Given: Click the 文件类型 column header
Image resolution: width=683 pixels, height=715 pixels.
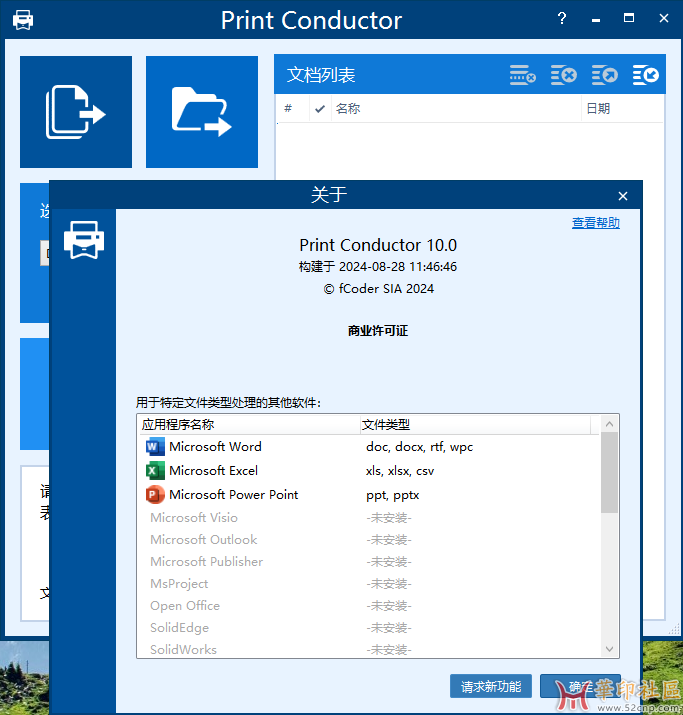Looking at the screenshot, I should pos(475,425).
